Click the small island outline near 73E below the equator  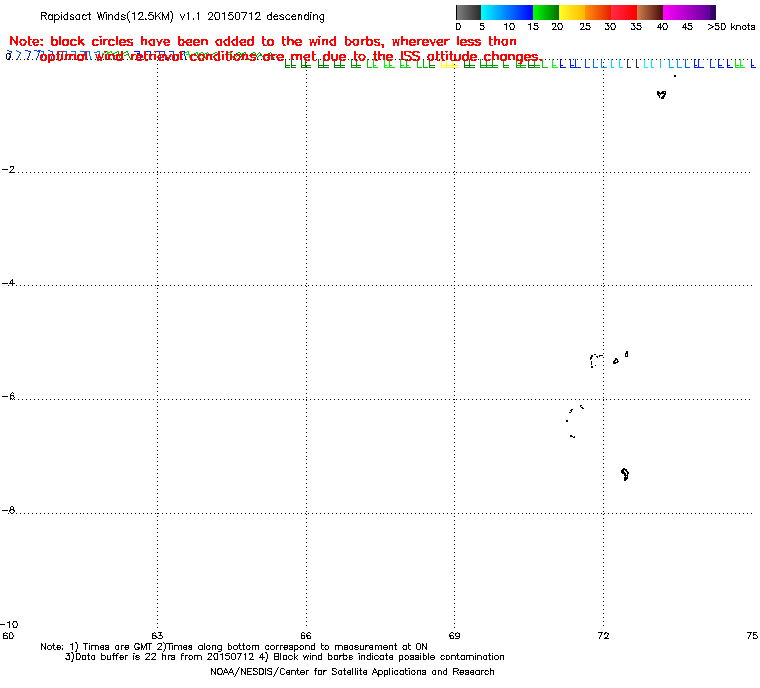pyautogui.click(x=662, y=95)
